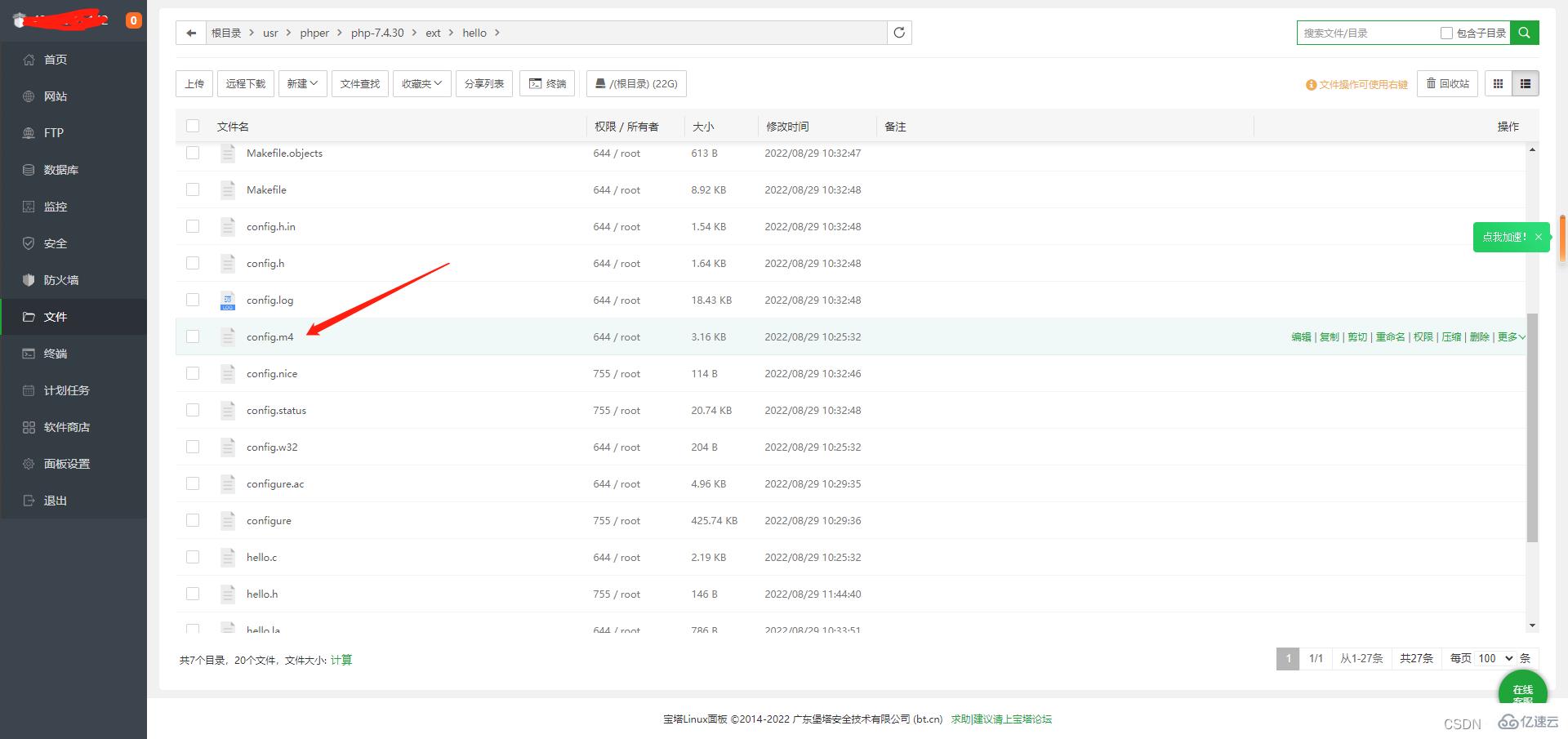1568x739 pixels.
Task: Click the file search input field
Action: coord(1369,33)
